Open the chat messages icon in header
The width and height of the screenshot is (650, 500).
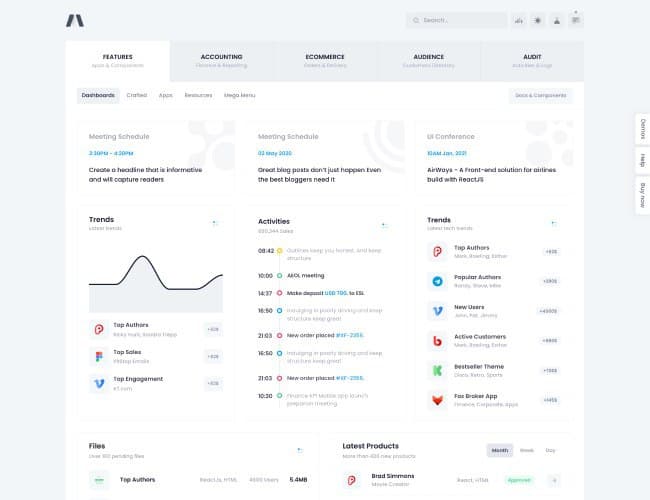coord(576,20)
